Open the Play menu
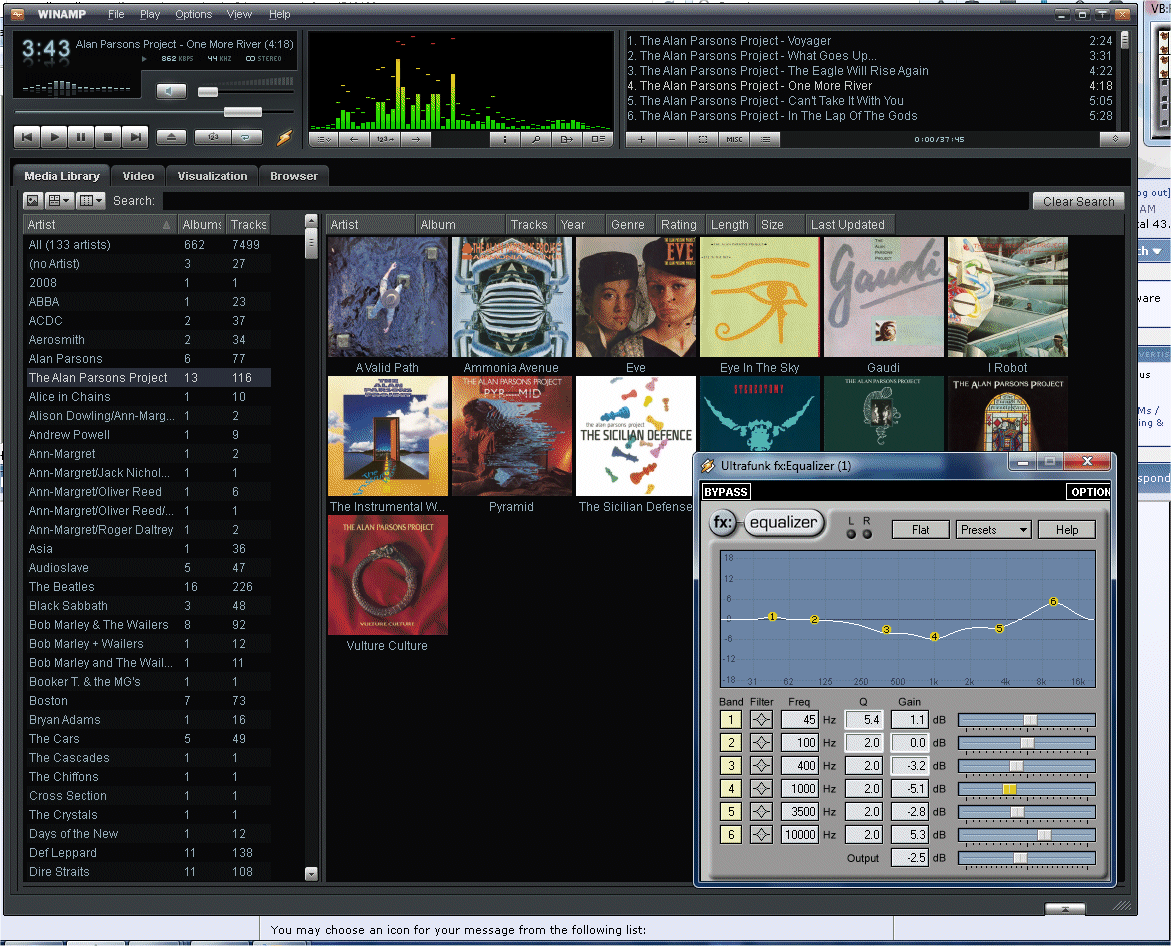The height and width of the screenshot is (946, 1171). [x=149, y=14]
